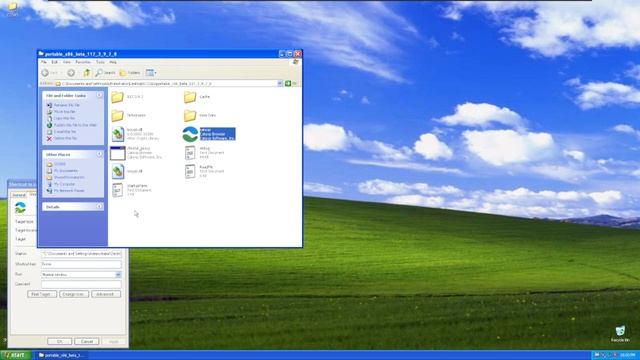Click Delete this file
Image resolution: width=640 pixels, height=360 pixels.
pyautogui.click(x=62, y=138)
